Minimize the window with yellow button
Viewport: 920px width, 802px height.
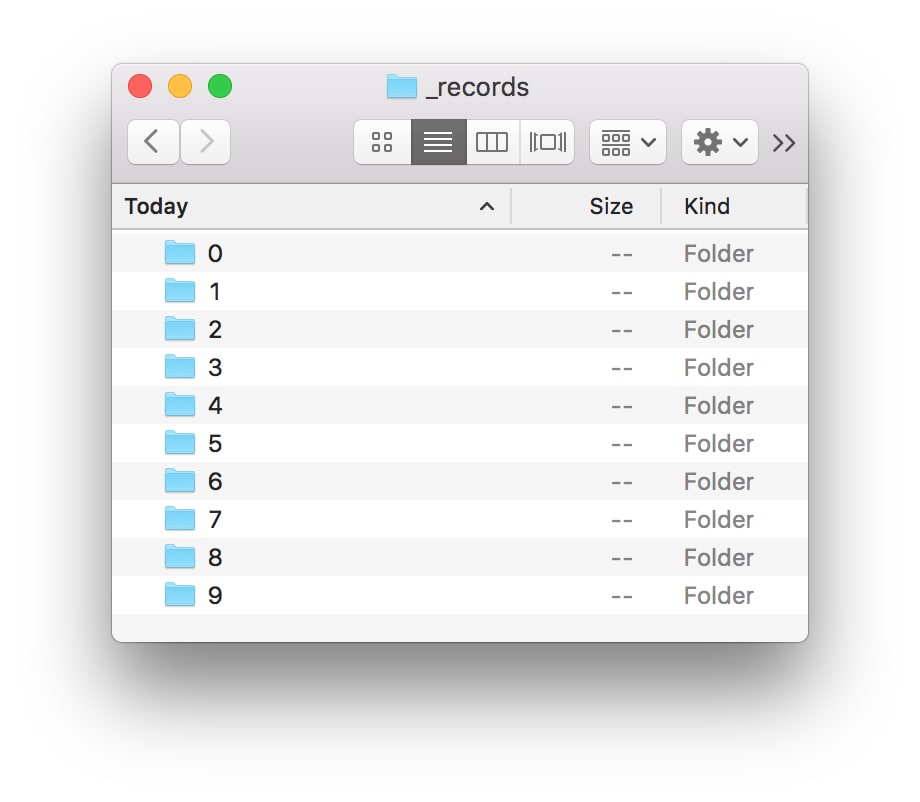click(x=180, y=86)
